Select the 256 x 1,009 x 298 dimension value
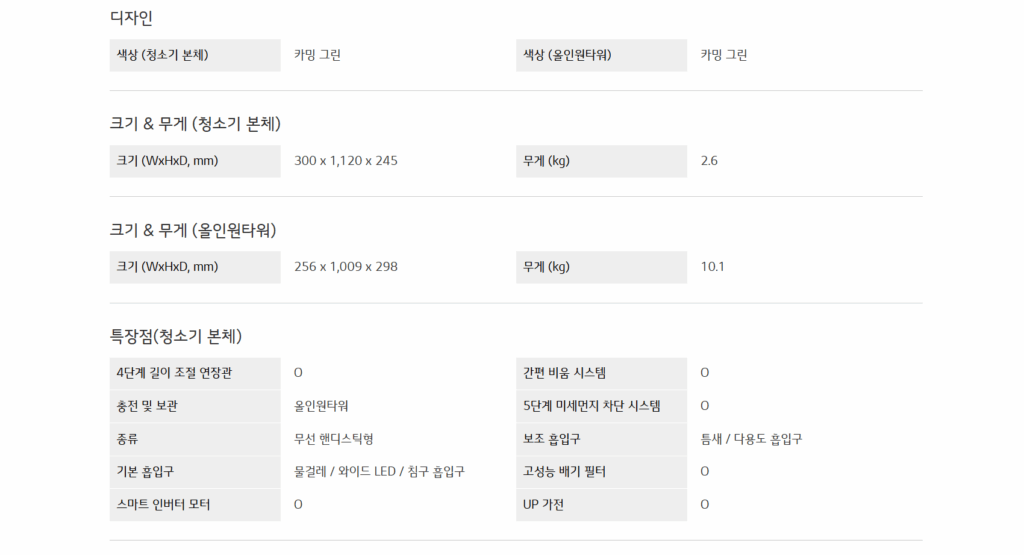Screen dimensions: 1024x555 pos(346,267)
